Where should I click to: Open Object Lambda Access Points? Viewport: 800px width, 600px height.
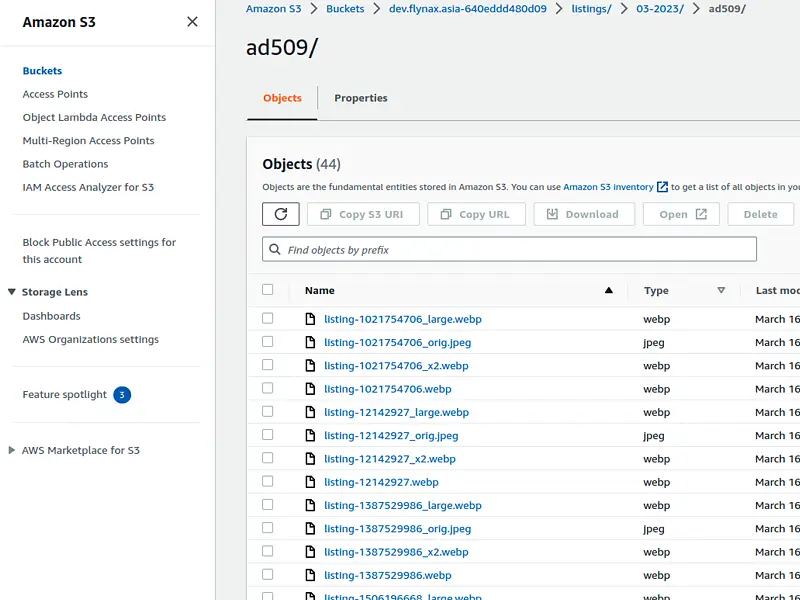click(x=94, y=117)
